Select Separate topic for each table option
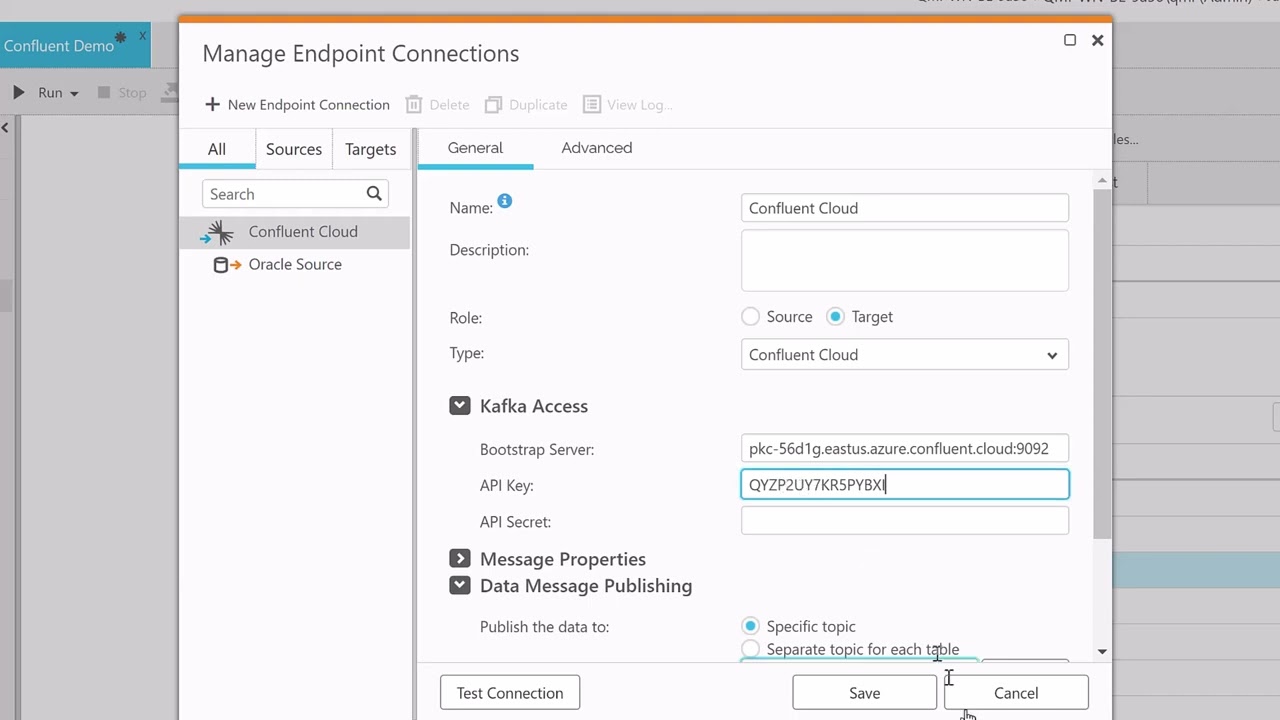The width and height of the screenshot is (1280, 720). 750,649
